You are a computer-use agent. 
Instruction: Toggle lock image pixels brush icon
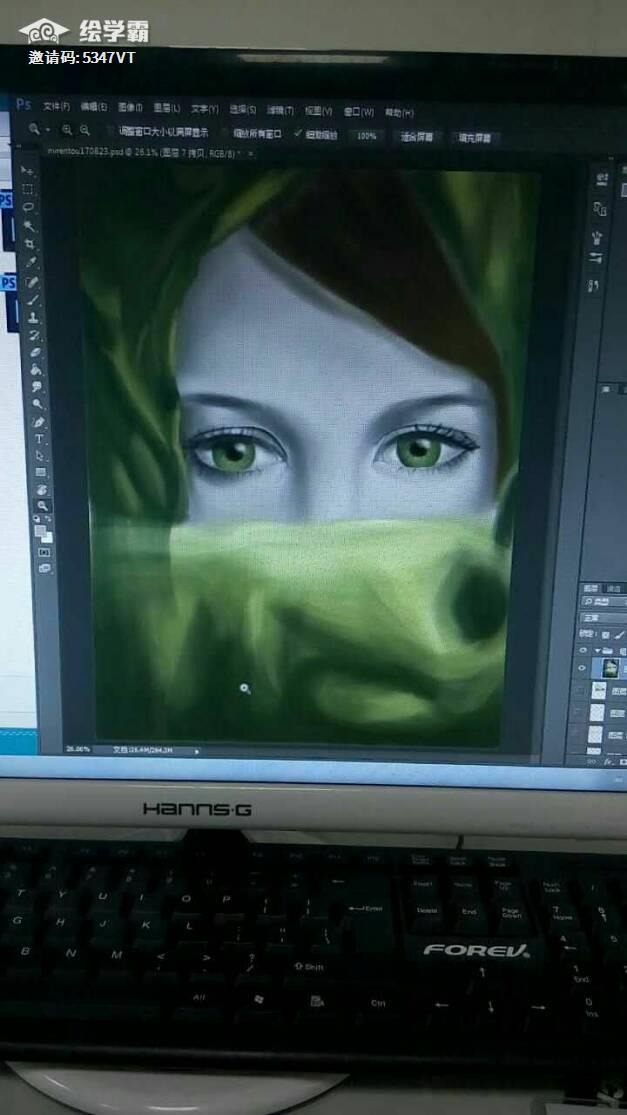pyautogui.click(x=620, y=633)
